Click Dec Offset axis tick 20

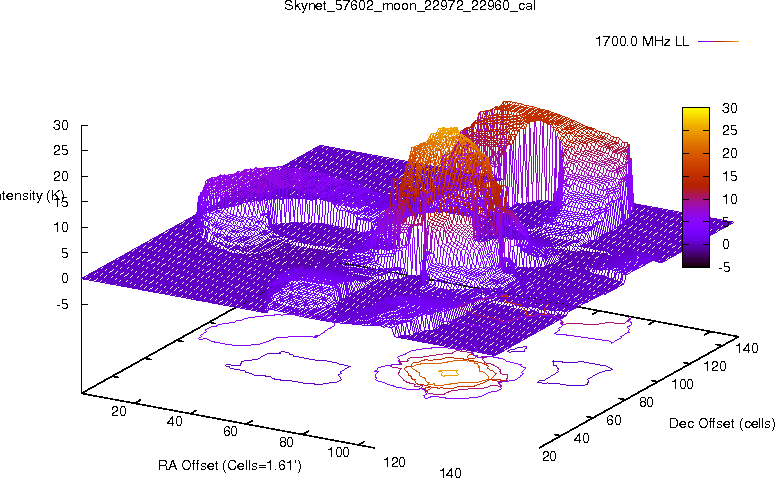(x=549, y=456)
